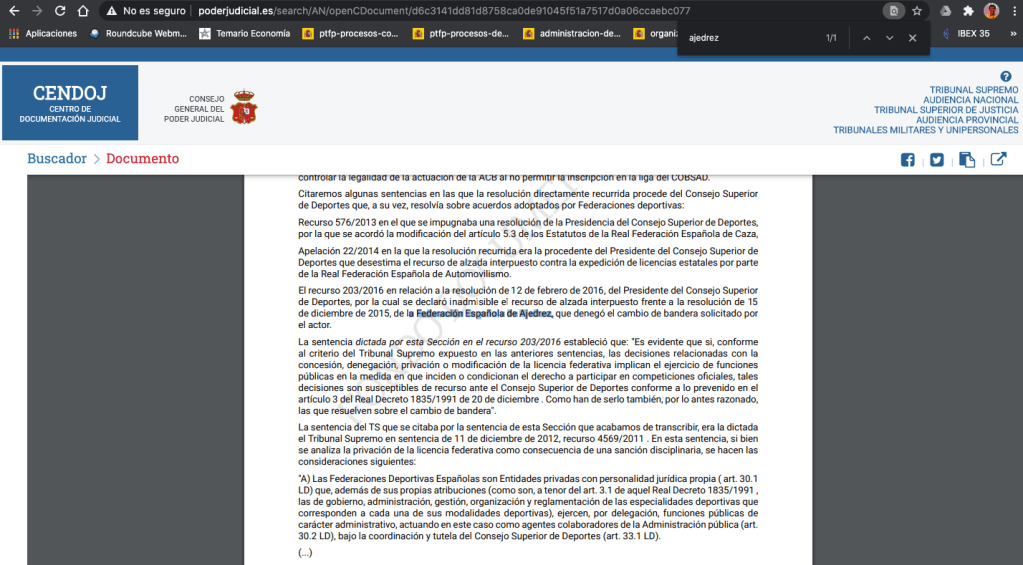This screenshot has height=565, width=1023.
Task: Open the Chrome extensions puzzle icon
Action: [968, 11]
